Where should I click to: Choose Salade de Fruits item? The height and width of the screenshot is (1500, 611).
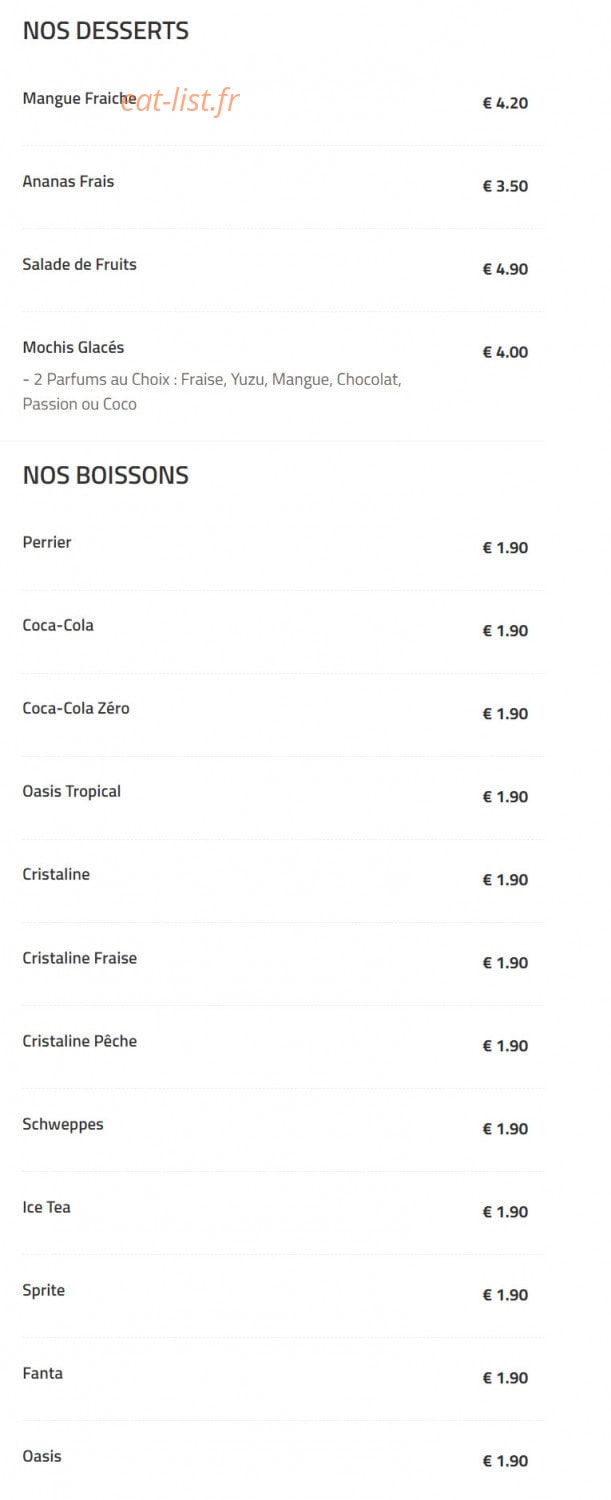(x=79, y=264)
